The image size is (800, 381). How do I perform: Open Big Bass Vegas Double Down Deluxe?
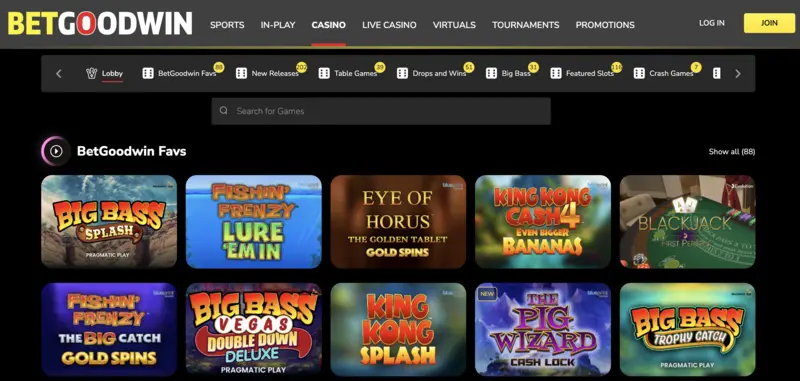pos(254,329)
